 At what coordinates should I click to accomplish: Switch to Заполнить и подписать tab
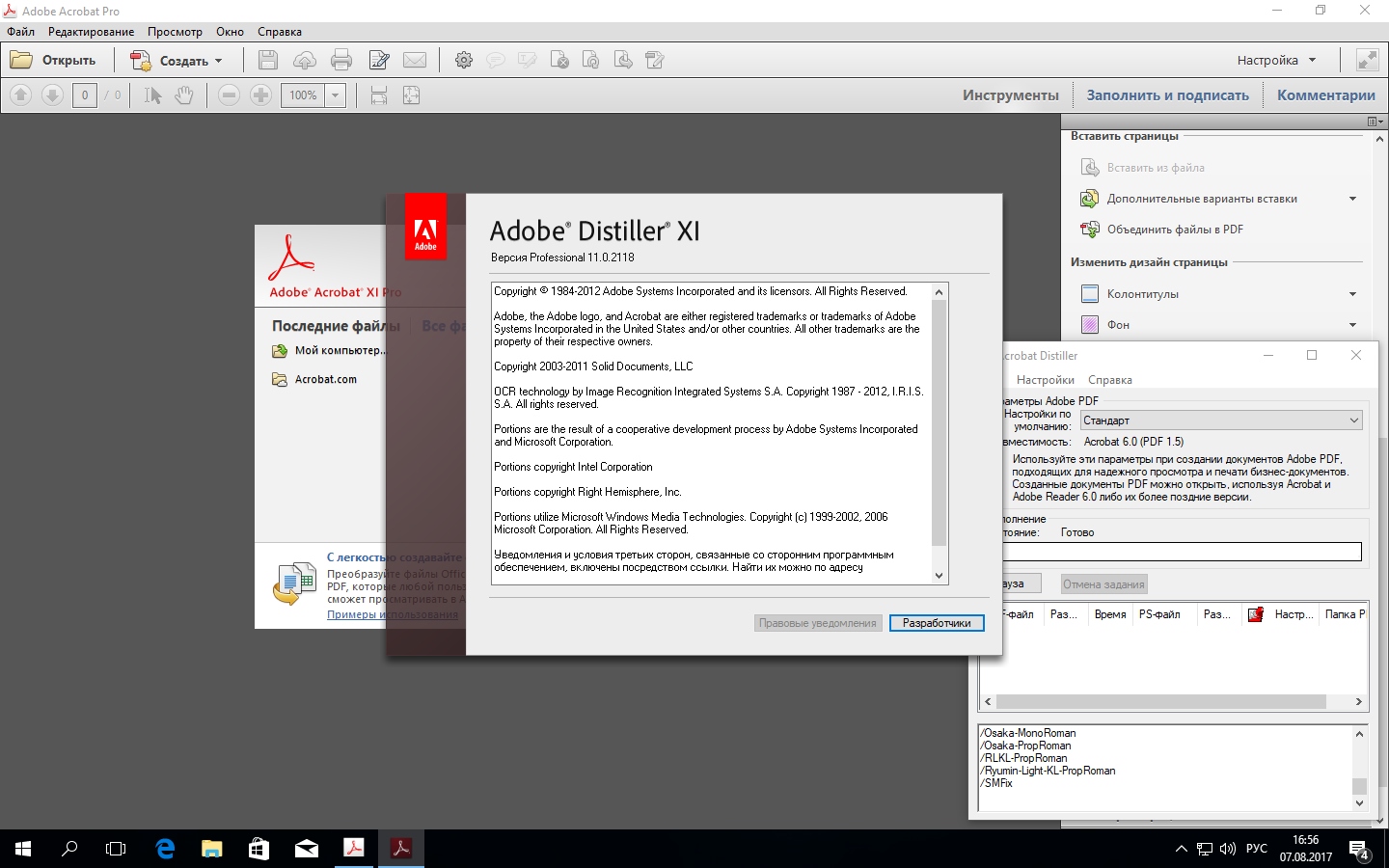[x=1167, y=95]
